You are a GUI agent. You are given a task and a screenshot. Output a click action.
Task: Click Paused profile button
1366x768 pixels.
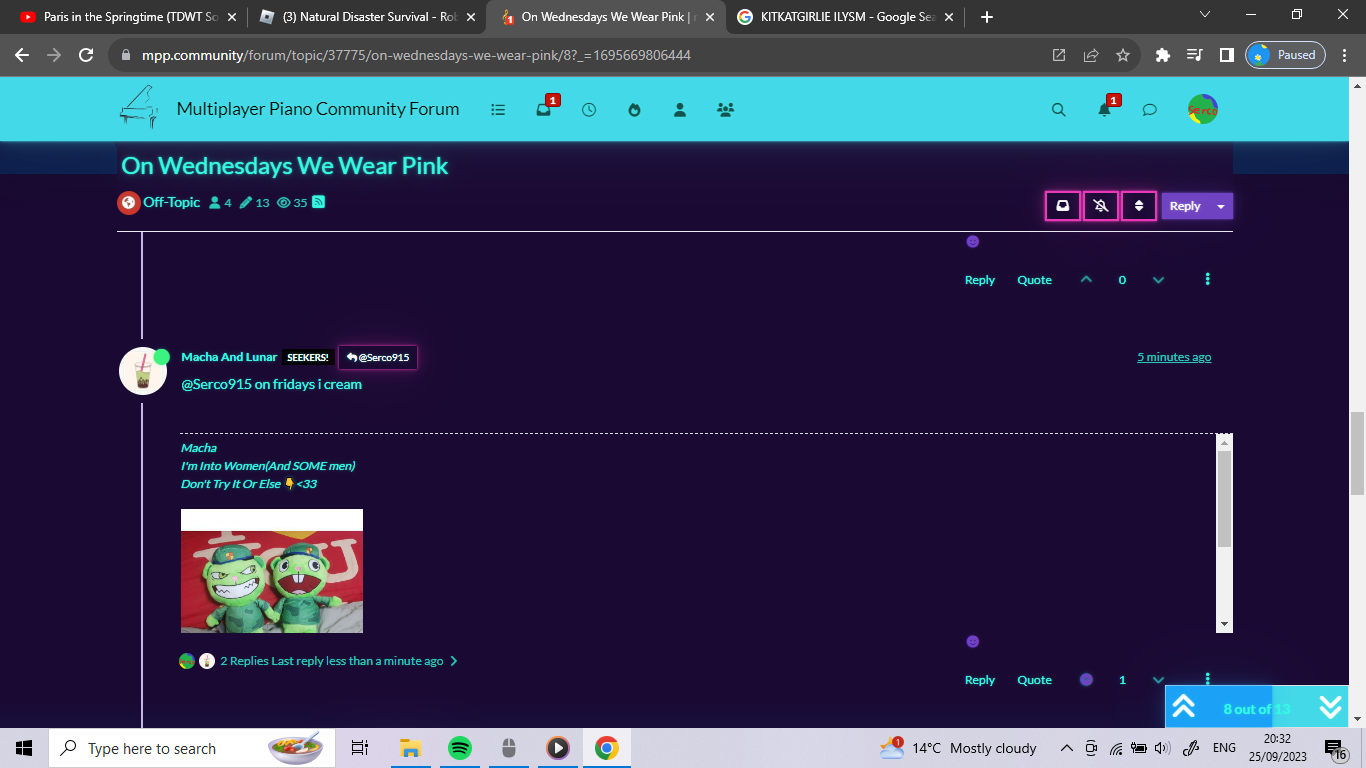coord(1286,55)
